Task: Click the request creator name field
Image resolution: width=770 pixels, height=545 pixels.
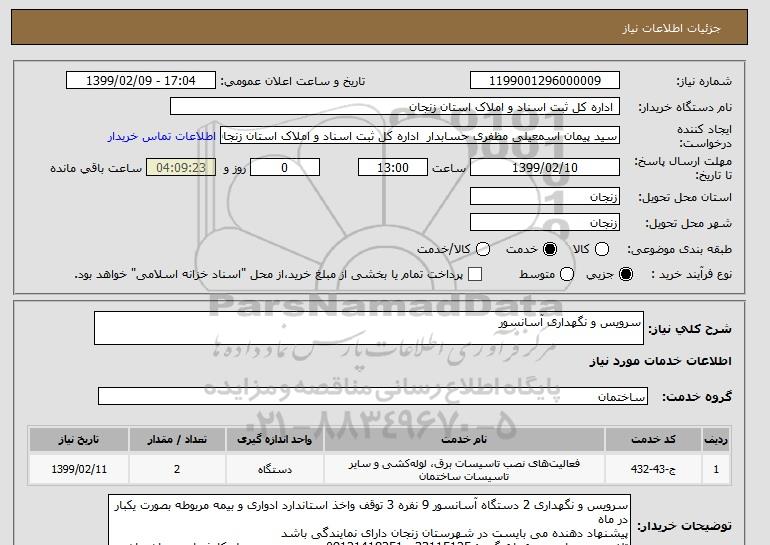Action: point(420,136)
